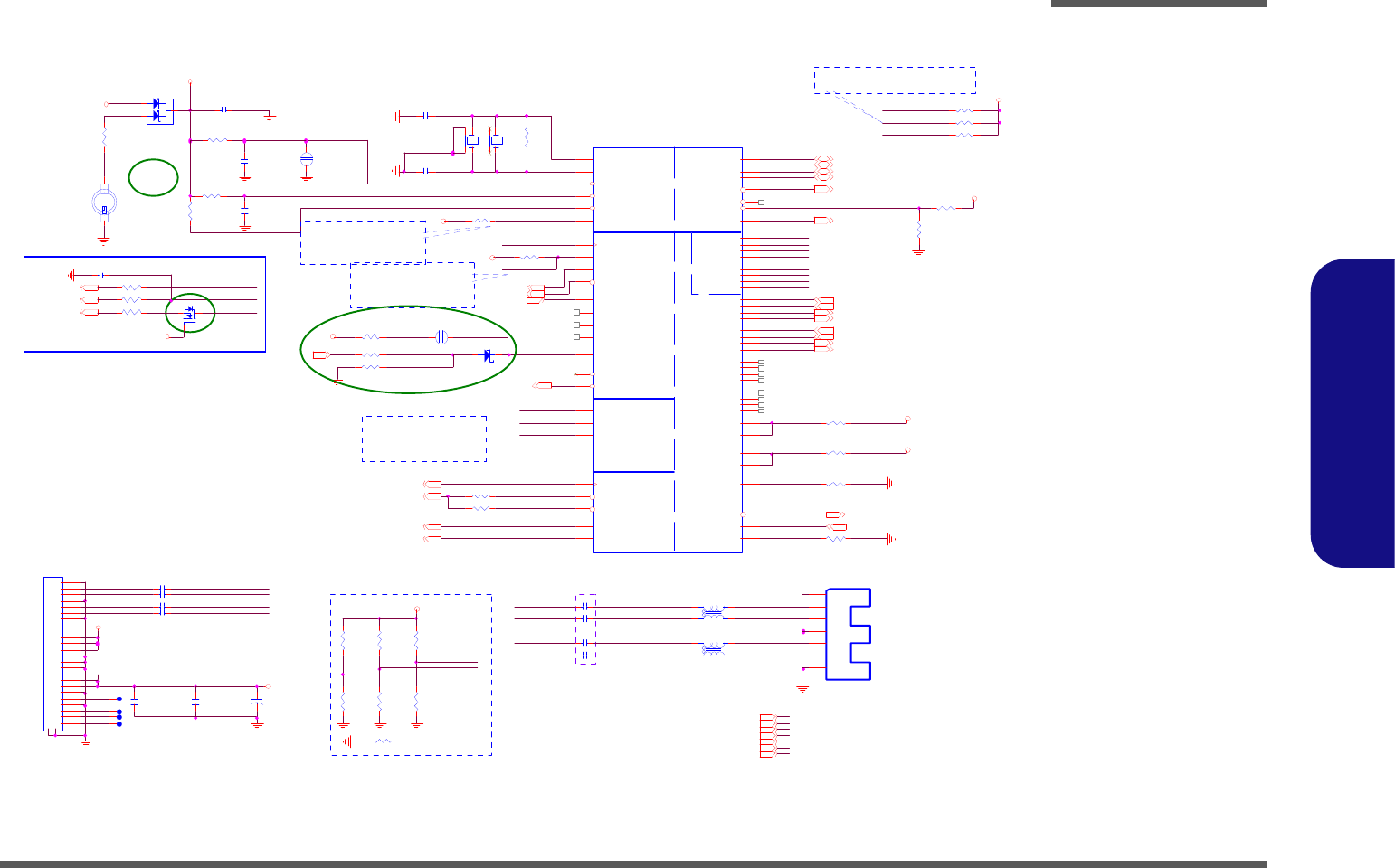The height and width of the screenshot is (868, 1395).
Task: Click the large central IC block
Action: click(x=668, y=350)
